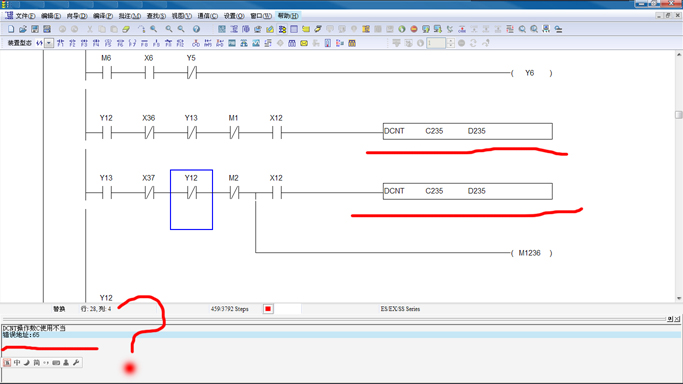The width and height of the screenshot is (683, 384).
Task: Click the red indicator square in status bar
Action: (x=268, y=309)
